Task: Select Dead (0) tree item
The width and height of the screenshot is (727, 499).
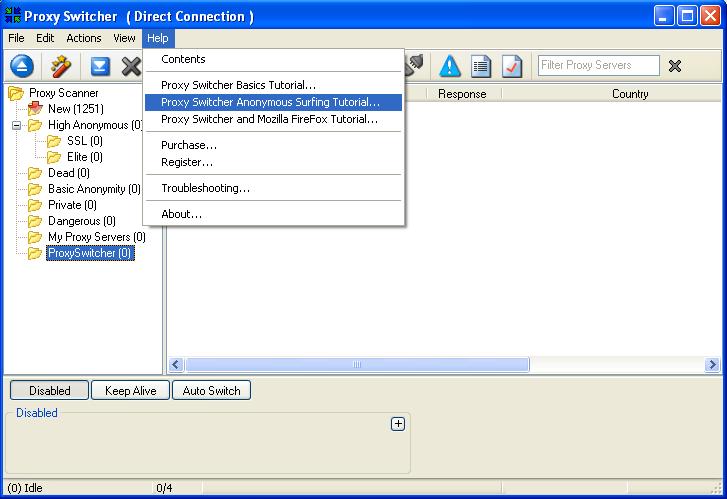Action: 69,173
